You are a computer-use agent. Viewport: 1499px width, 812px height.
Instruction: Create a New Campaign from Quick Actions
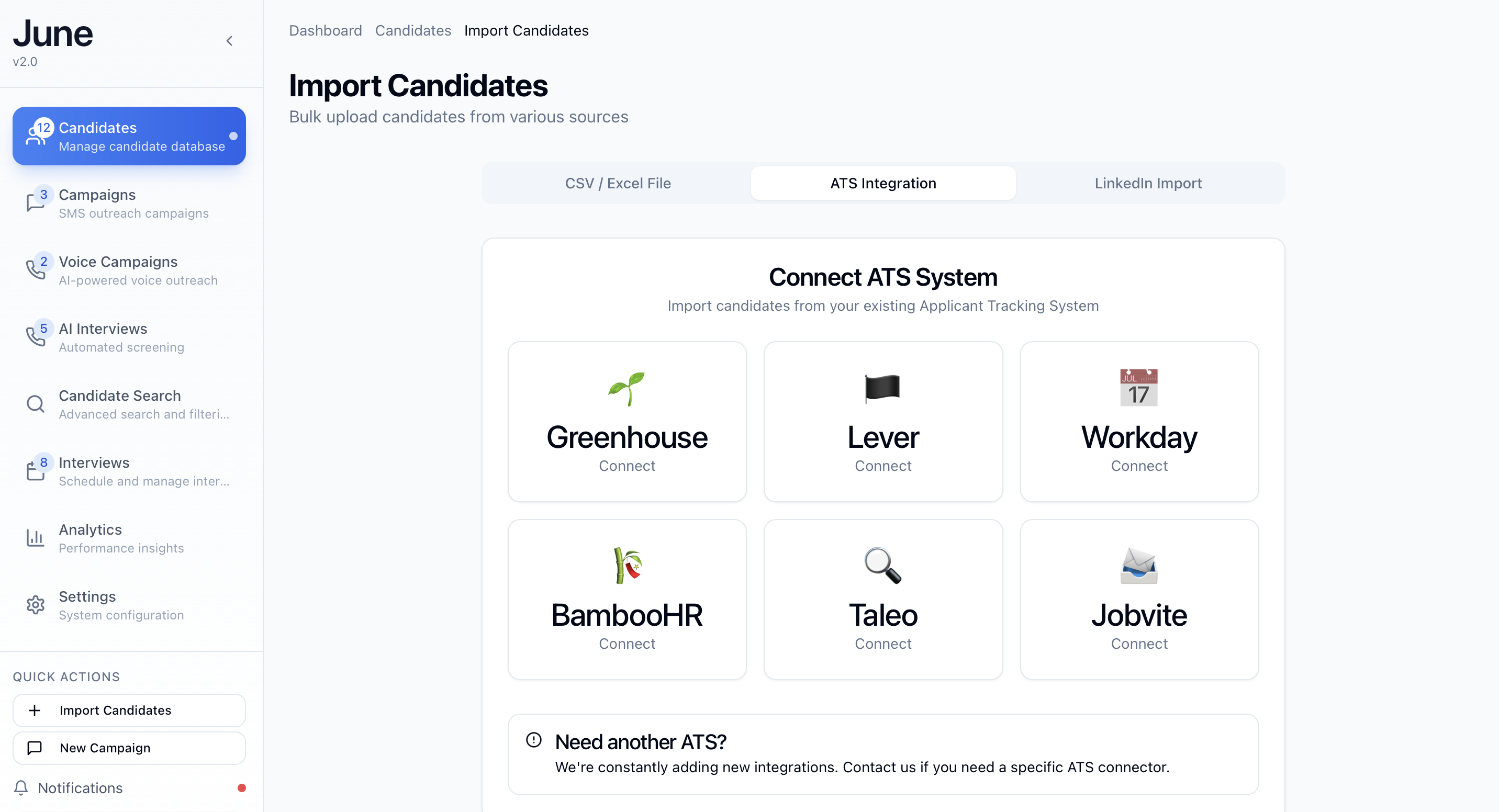129,748
